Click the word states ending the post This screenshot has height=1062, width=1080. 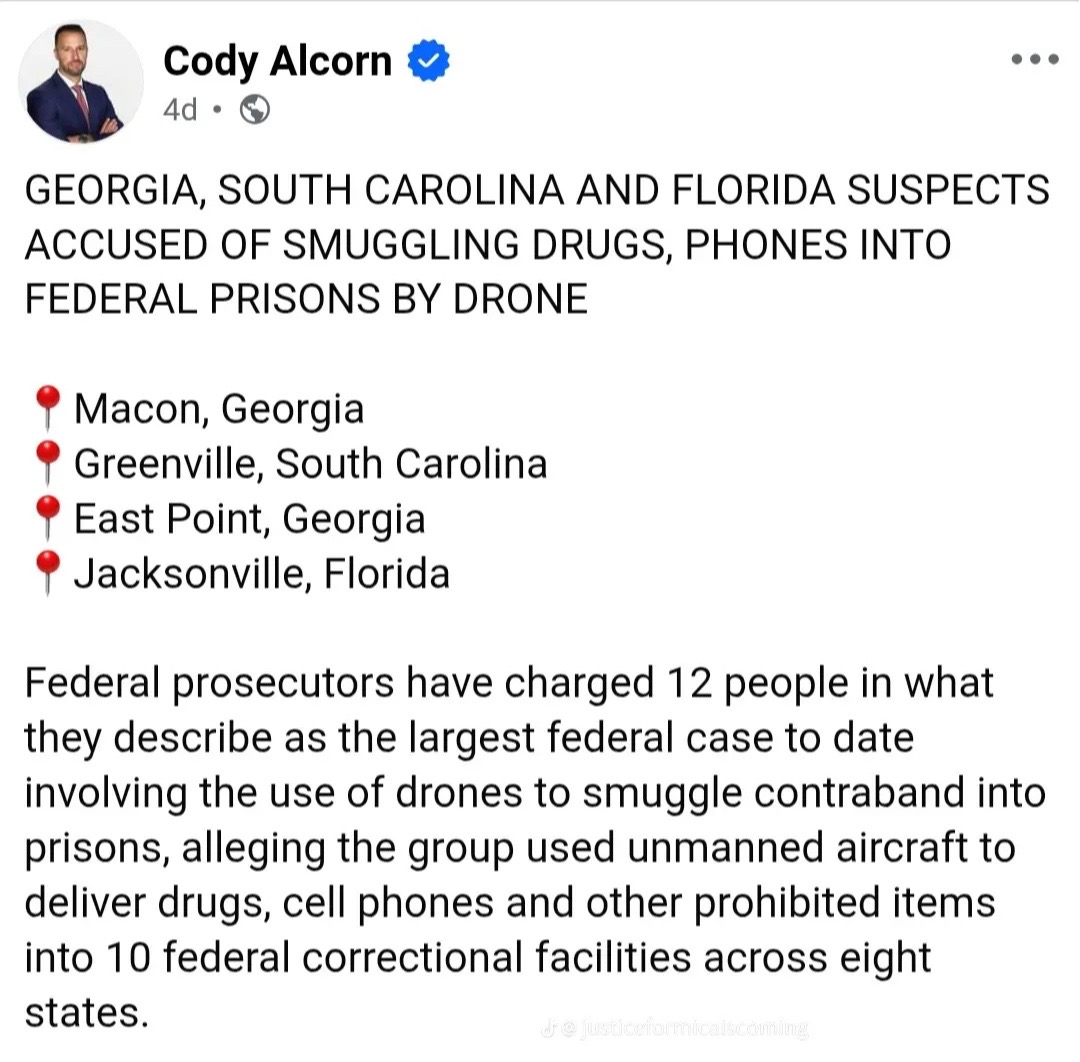click(x=87, y=1014)
